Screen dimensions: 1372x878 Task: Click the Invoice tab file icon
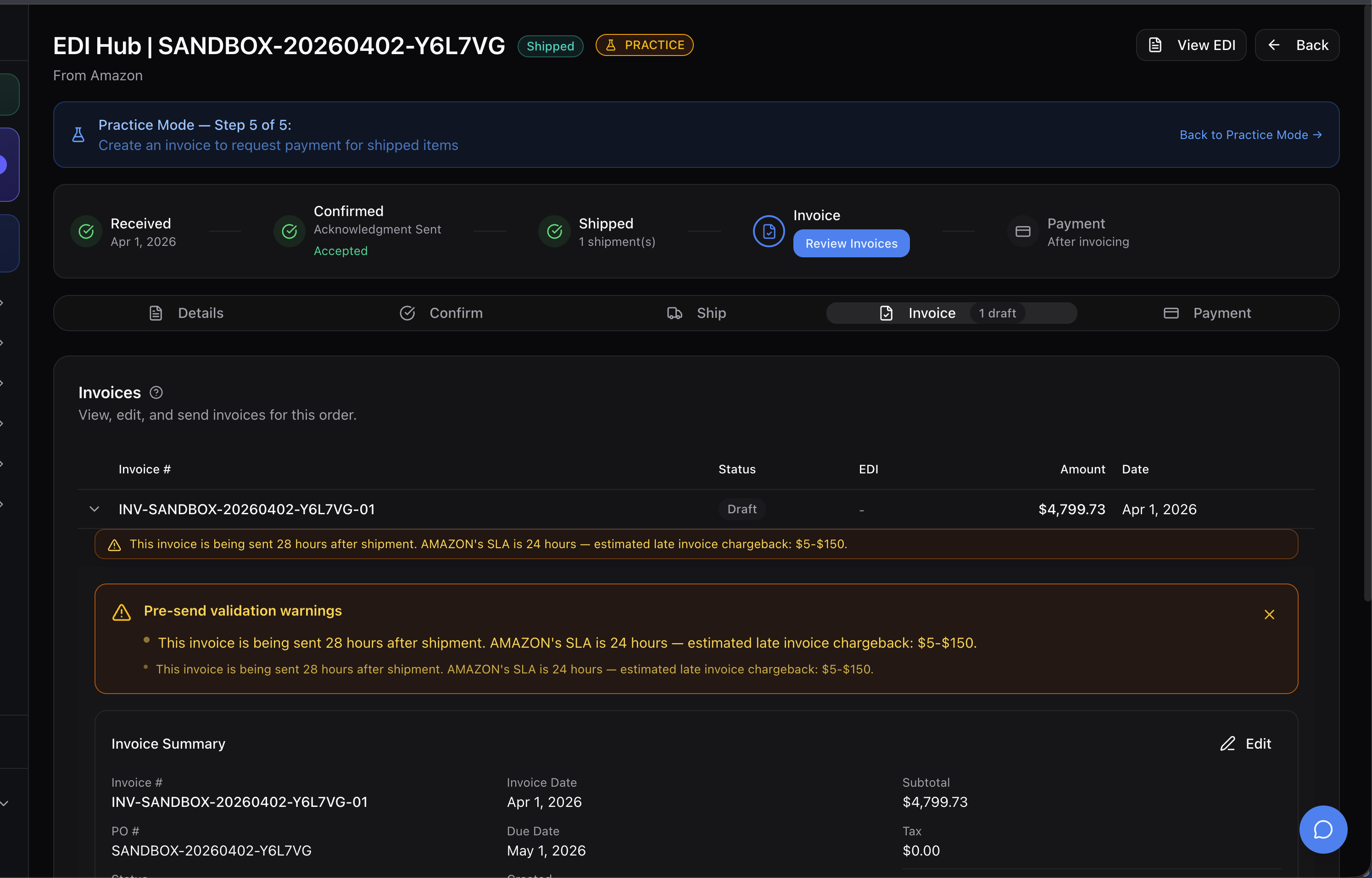(x=886, y=313)
